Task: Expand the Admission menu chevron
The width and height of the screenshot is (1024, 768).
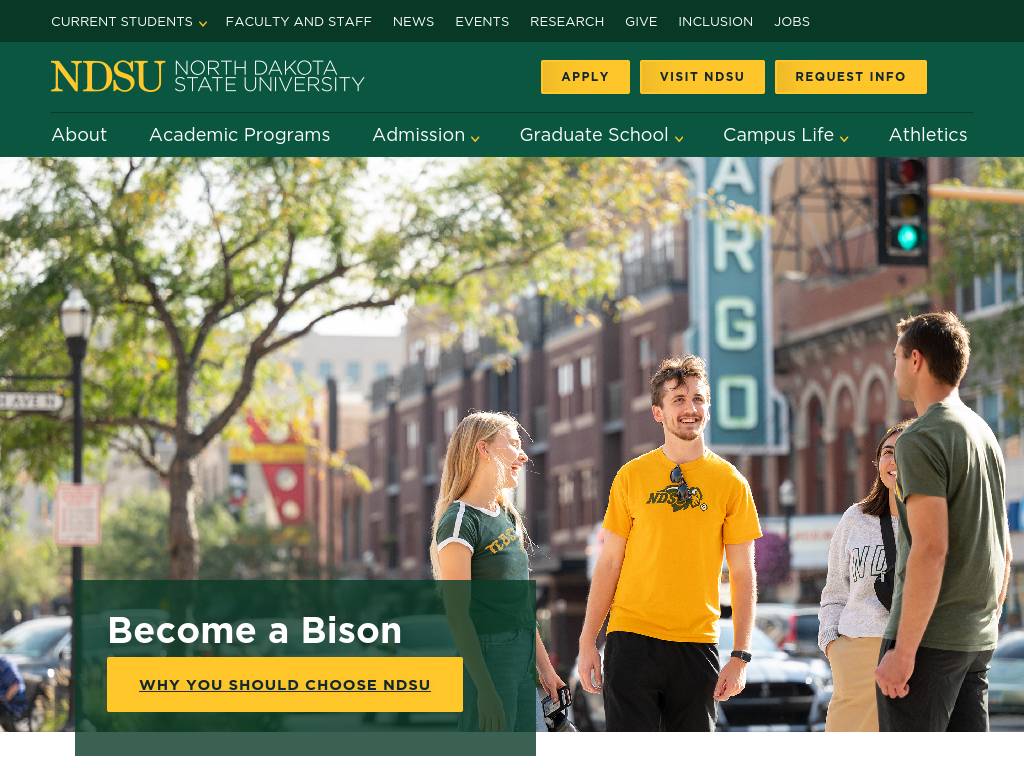Action: 475,138
